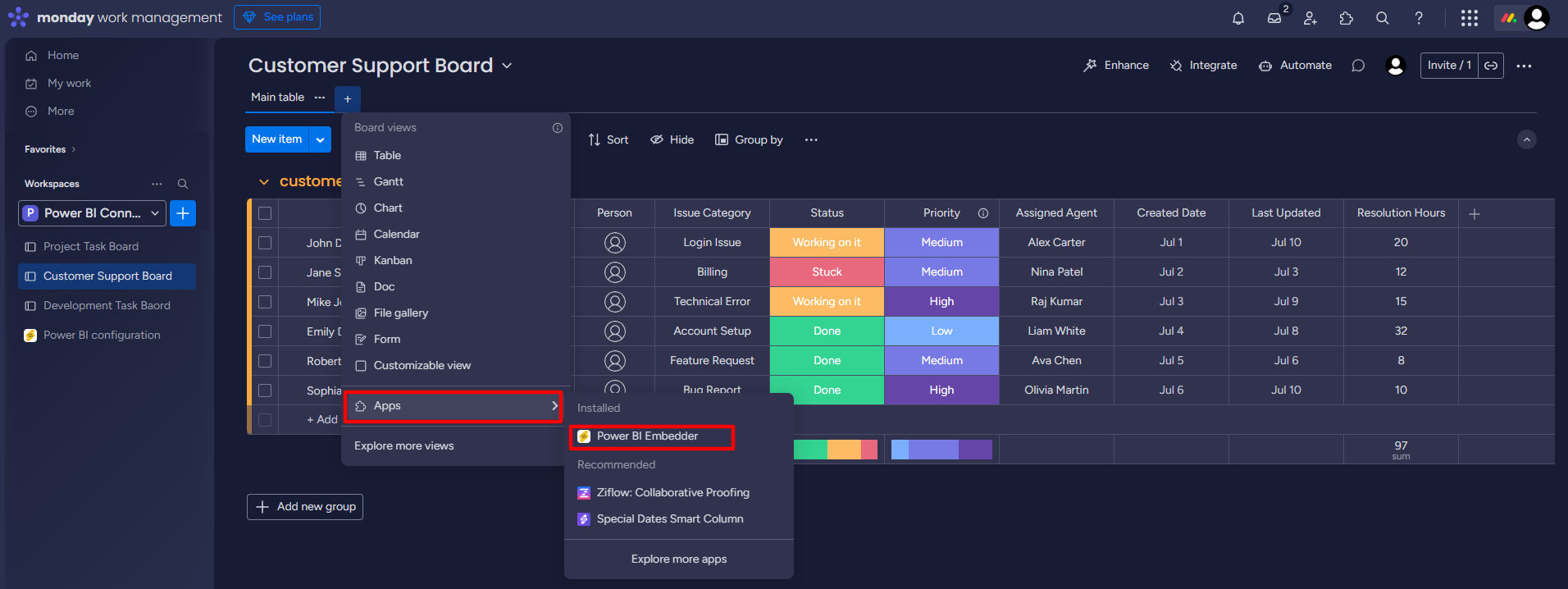Open the Integrate button
Screen dimensions: 1568x589
1203,66
